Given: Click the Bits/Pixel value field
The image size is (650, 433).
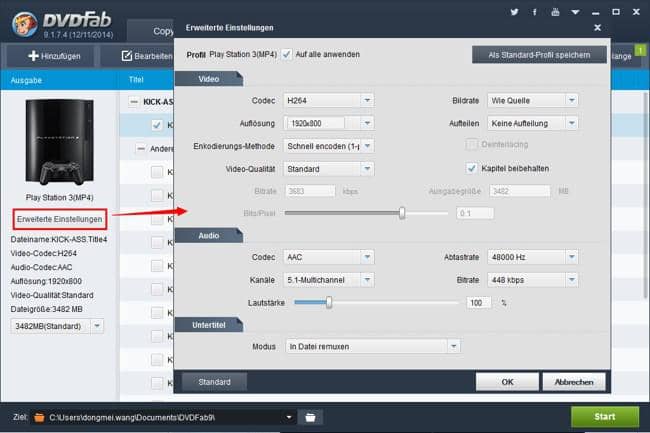Looking at the screenshot, I should click(x=475, y=213).
